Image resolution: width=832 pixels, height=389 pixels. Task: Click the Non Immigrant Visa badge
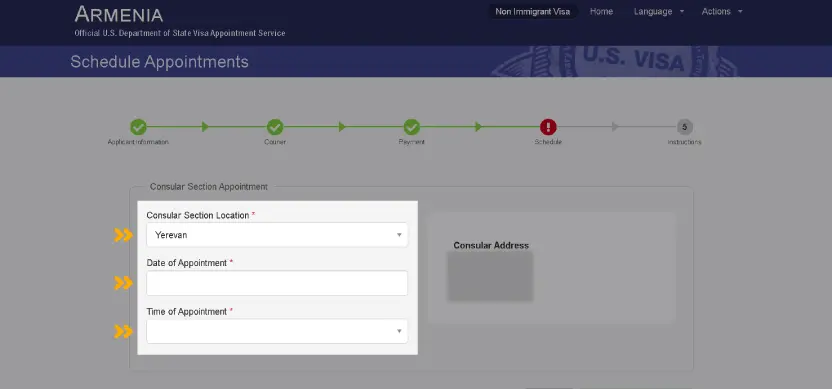pyautogui.click(x=533, y=12)
